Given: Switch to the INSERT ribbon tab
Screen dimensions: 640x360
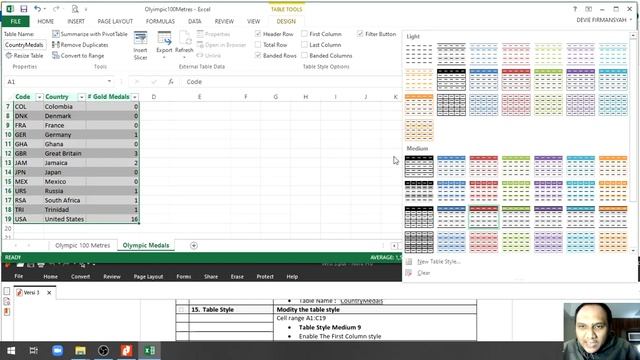Looking at the screenshot, I should point(76,21).
